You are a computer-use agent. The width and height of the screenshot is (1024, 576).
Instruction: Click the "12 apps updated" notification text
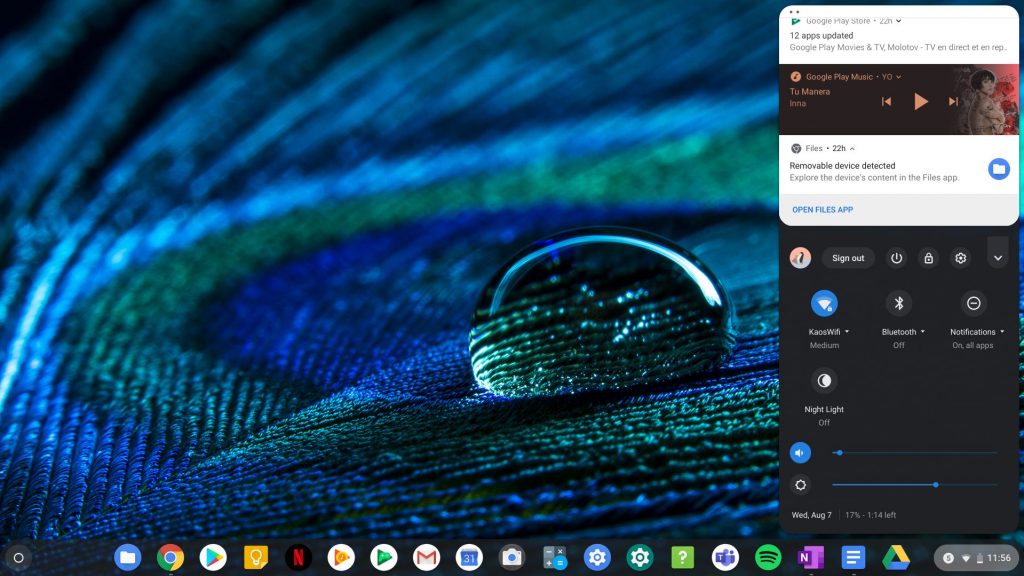[821, 36]
